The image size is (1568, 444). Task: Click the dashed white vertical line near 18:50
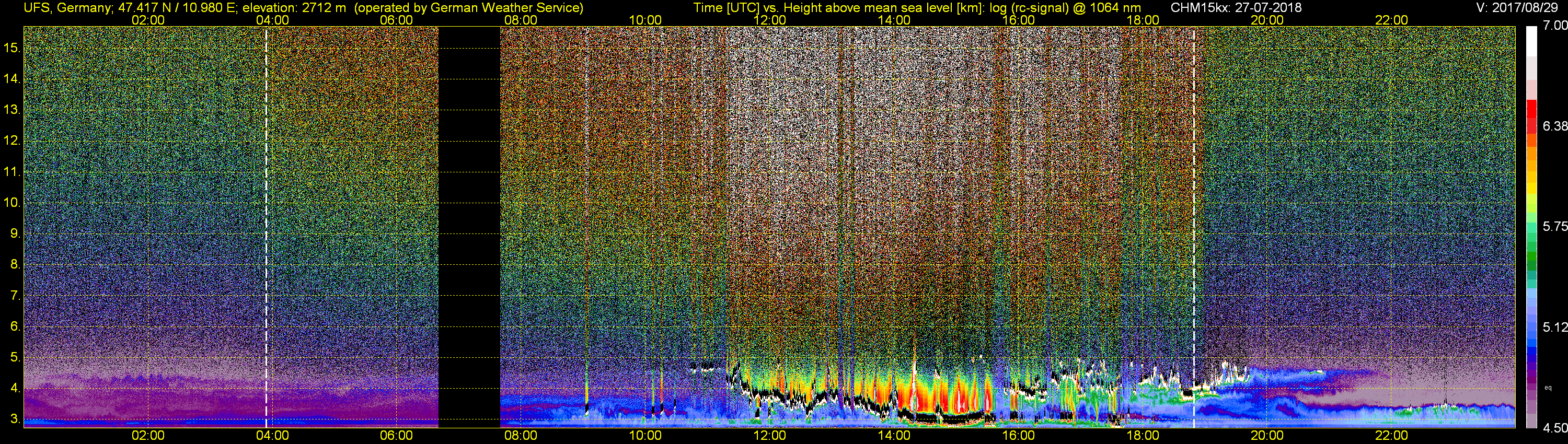1194,227
